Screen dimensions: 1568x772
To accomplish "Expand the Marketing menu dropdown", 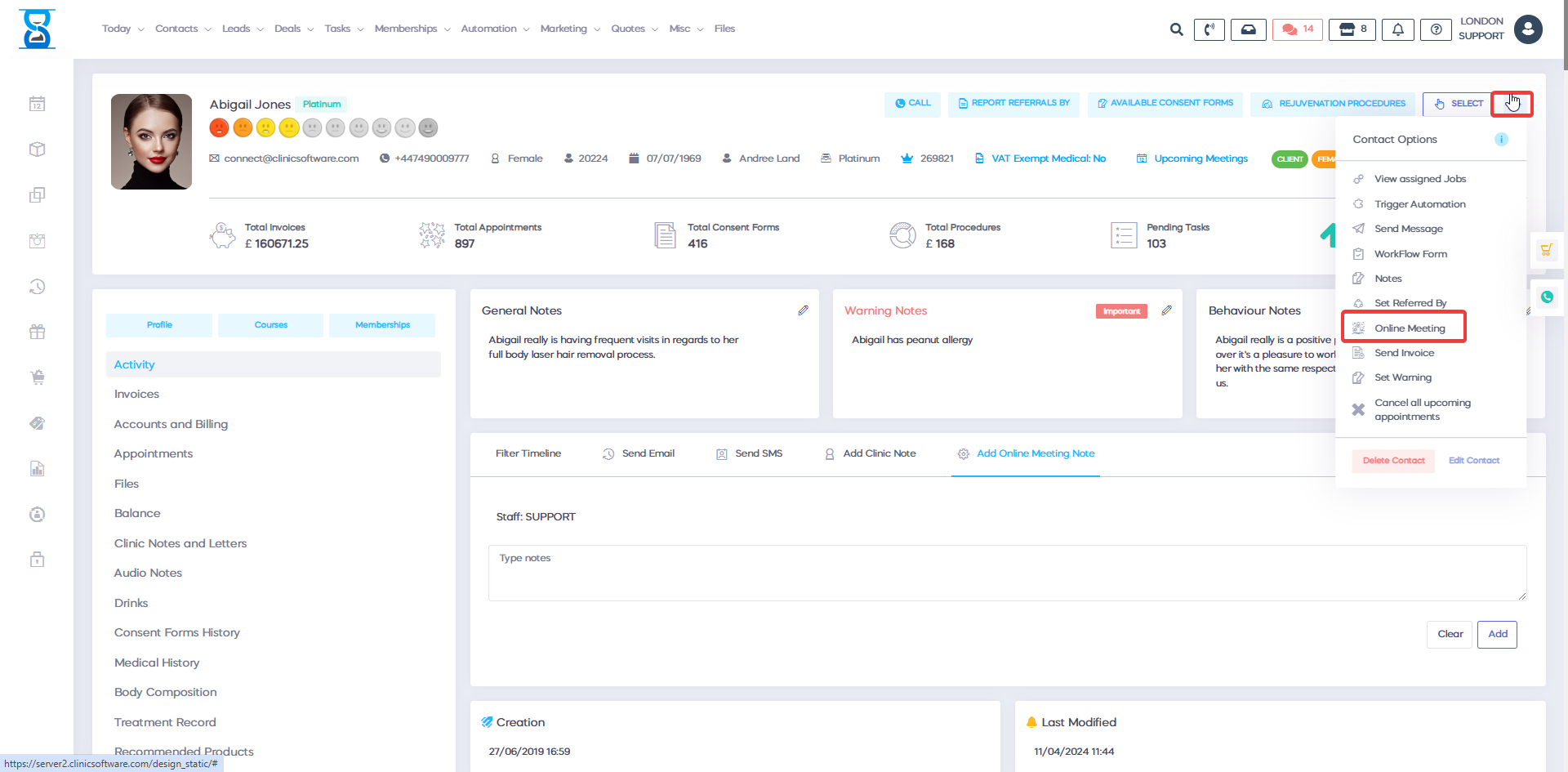I will coord(569,29).
